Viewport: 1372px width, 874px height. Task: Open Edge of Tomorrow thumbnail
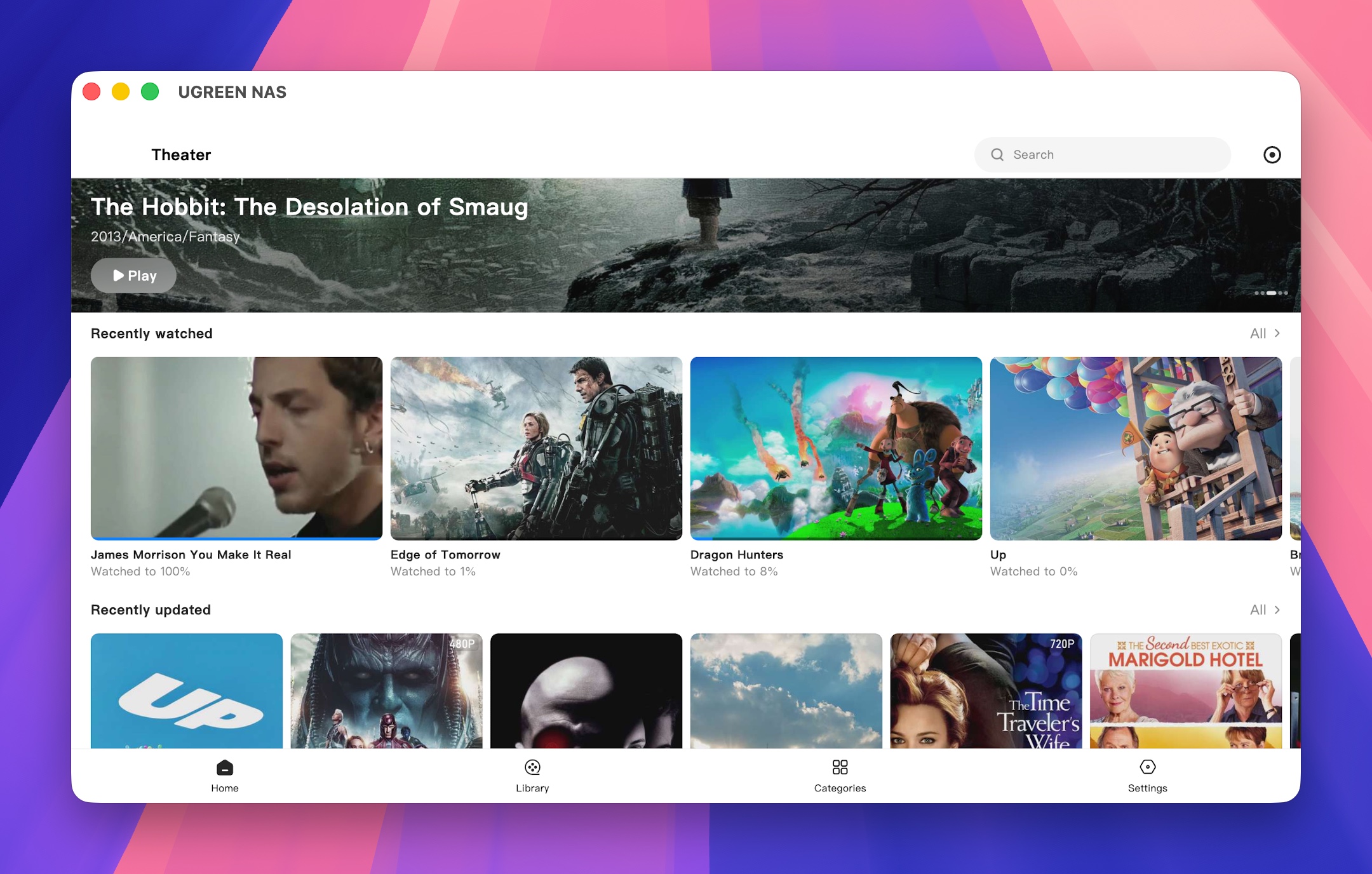[536, 448]
